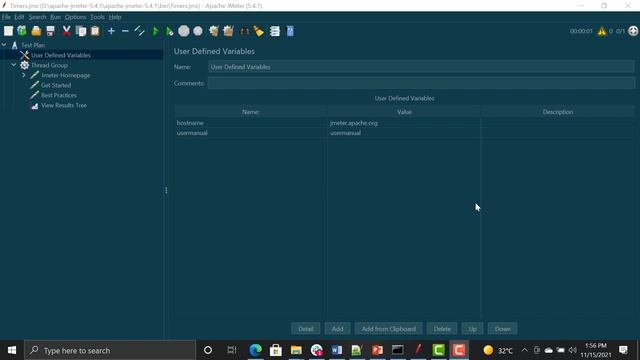Reset search using the yellow broom icon
The width and height of the screenshot is (640, 360).
[x=258, y=31]
